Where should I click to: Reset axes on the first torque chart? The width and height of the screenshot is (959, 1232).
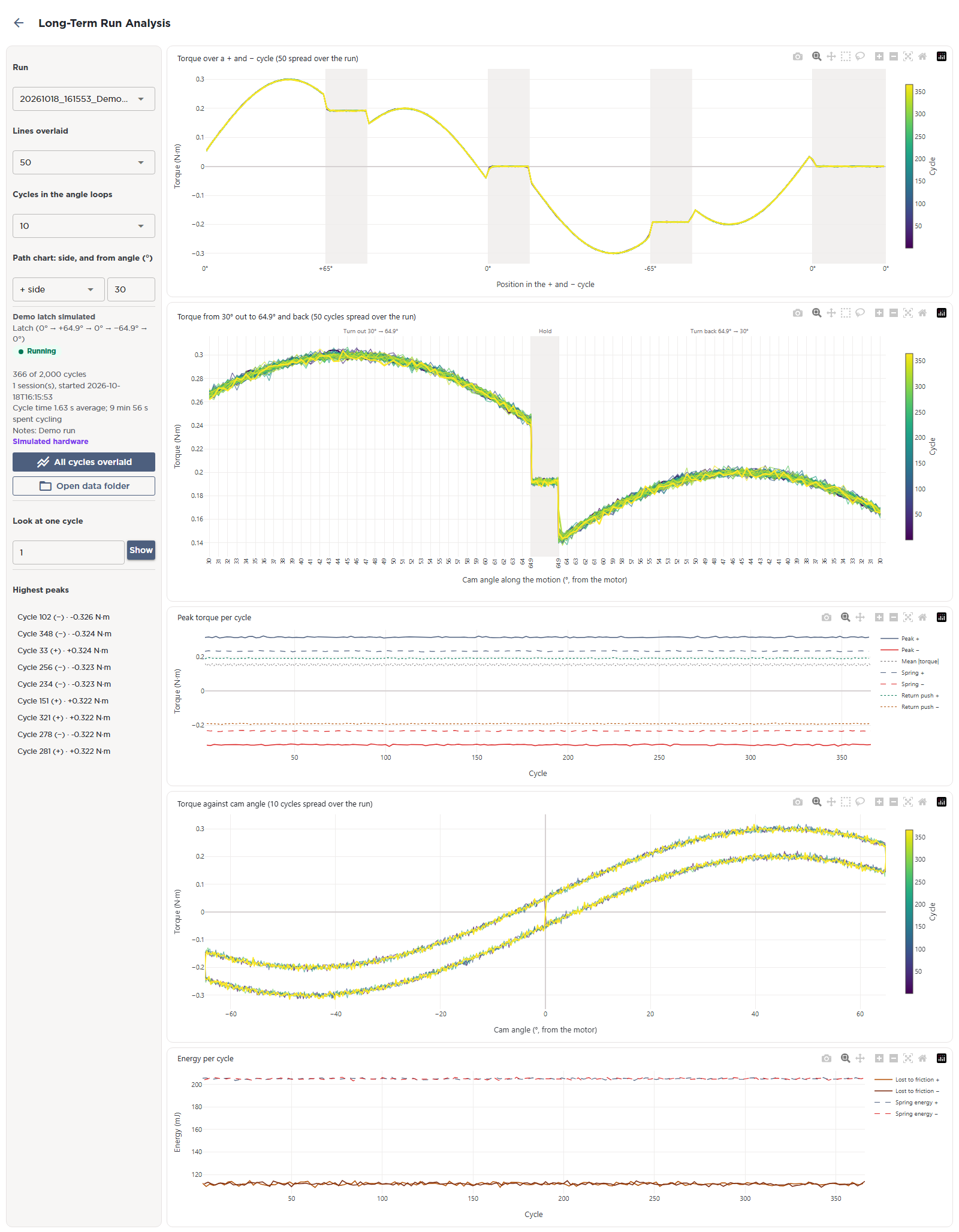pos(922,56)
